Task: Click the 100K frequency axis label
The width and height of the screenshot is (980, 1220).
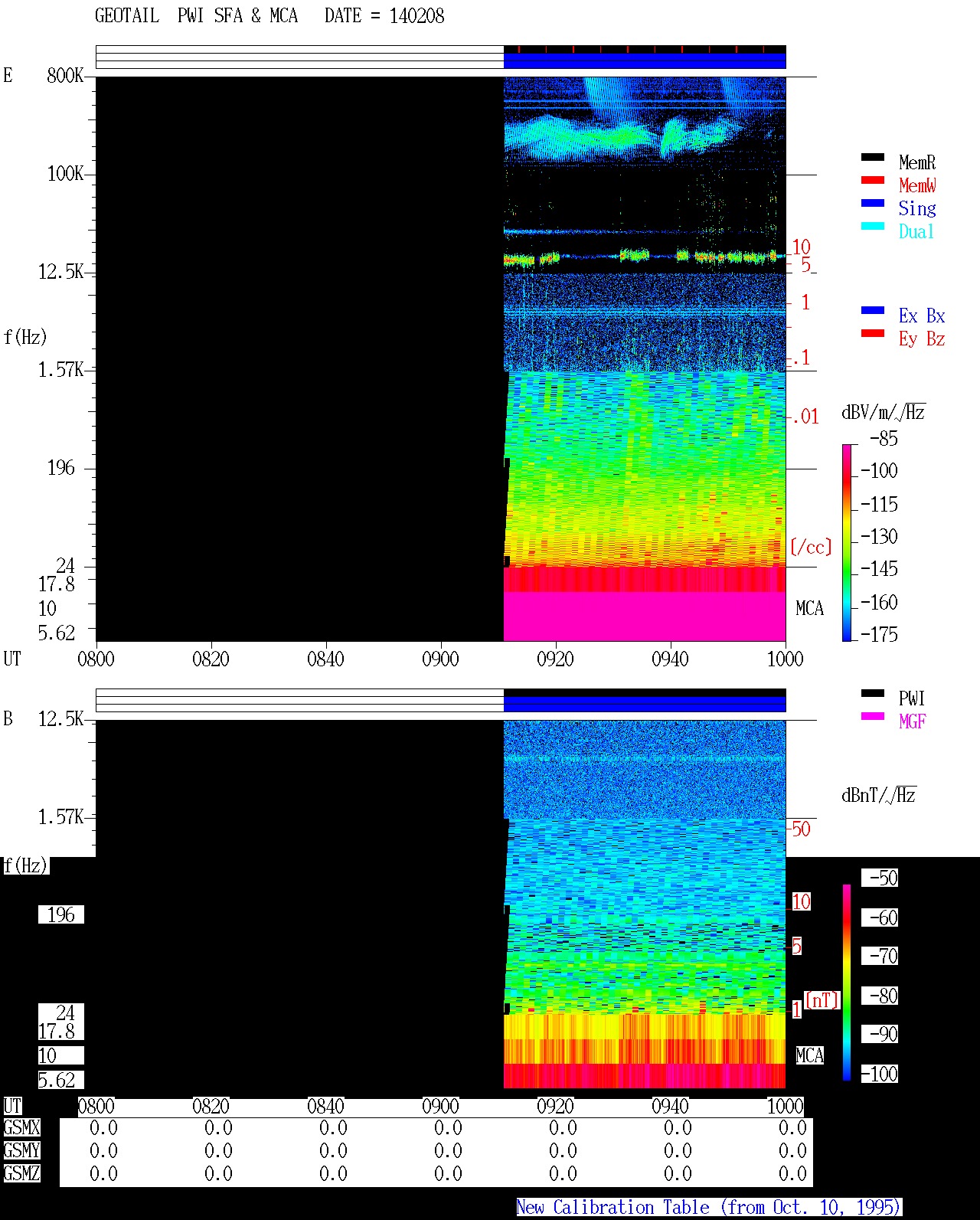Action: pos(65,174)
